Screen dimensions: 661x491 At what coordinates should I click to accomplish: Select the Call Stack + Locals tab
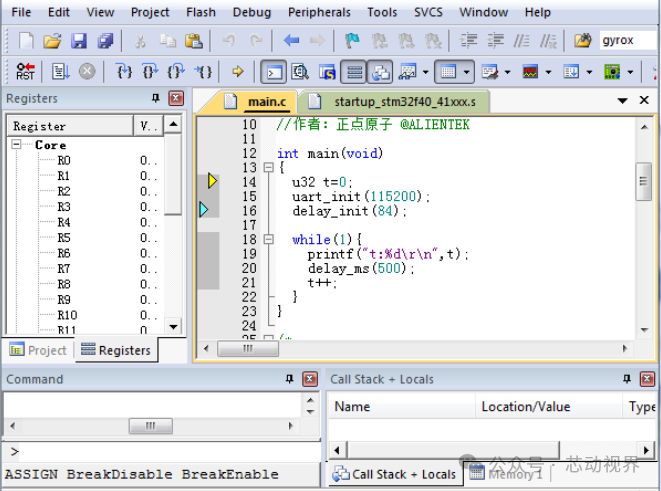pyautogui.click(x=395, y=475)
